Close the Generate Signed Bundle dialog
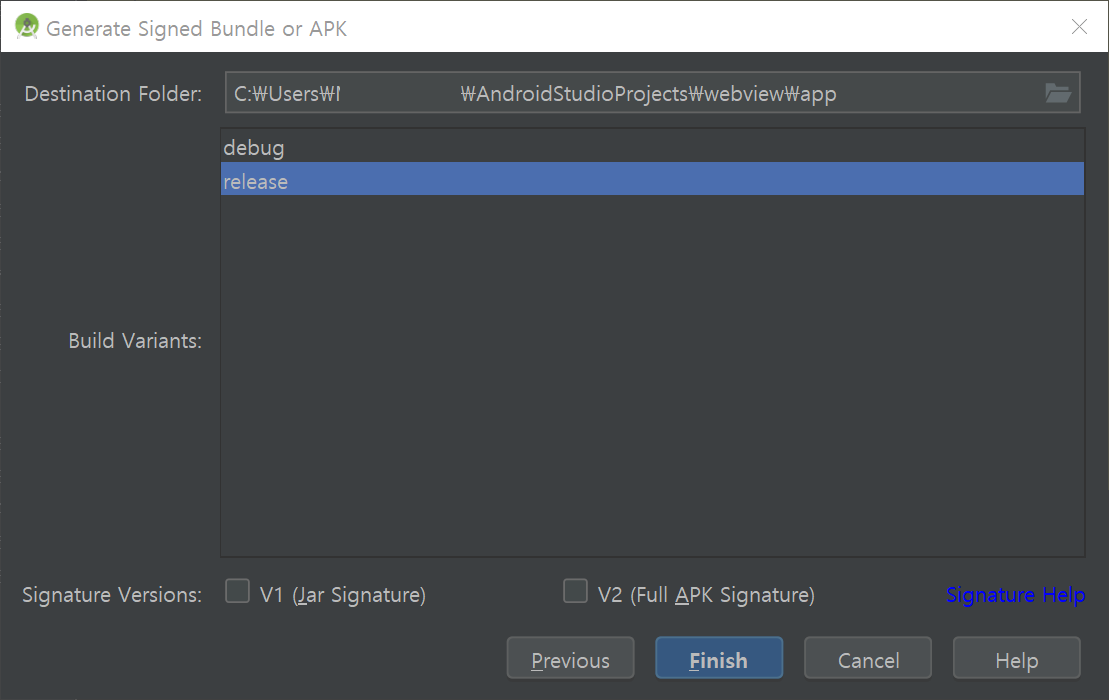The height and width of the screenshot is (700, 1109). 1079,27
